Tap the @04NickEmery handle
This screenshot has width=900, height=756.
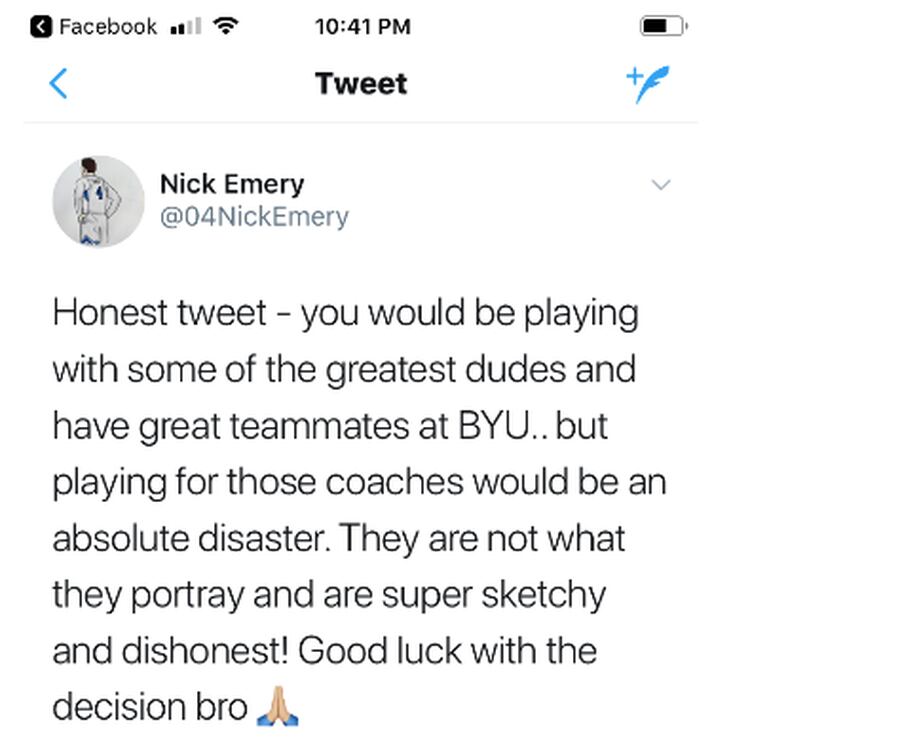[254, 217]
